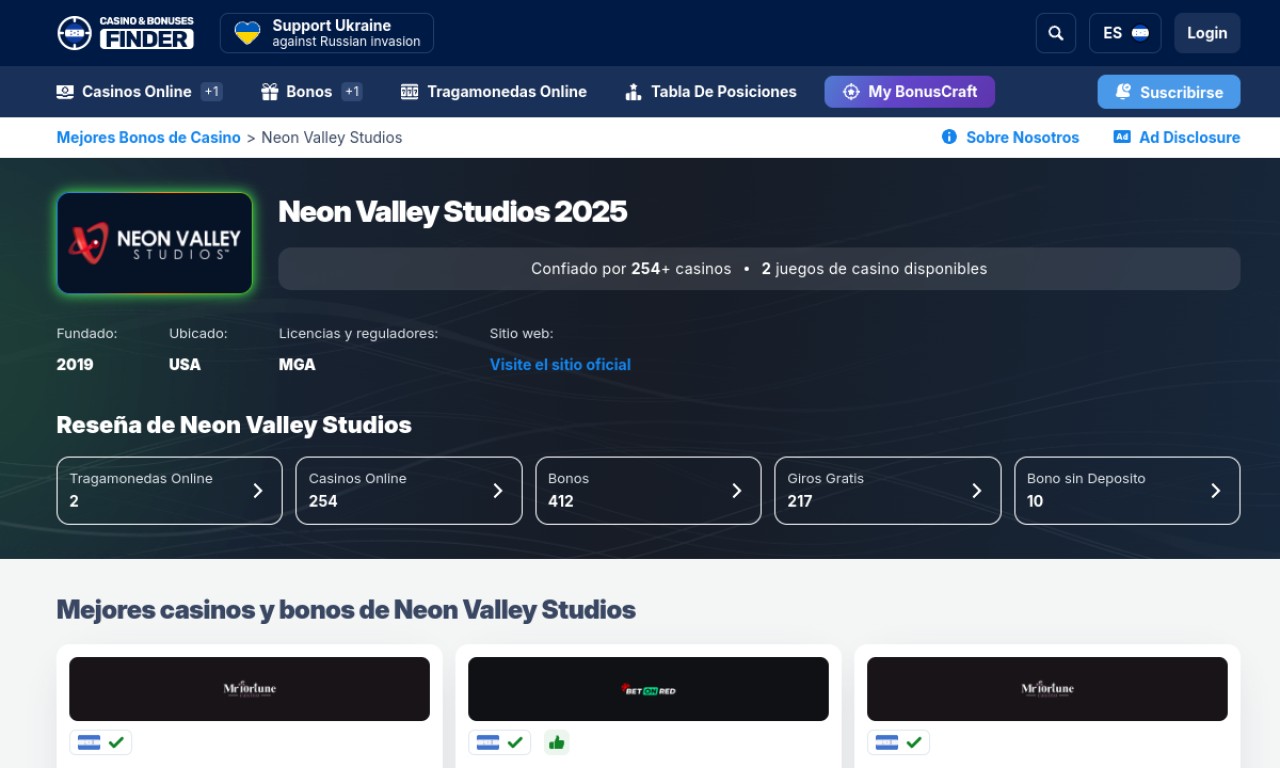Click the search magnifier icon
The width and height of the screenshot is (1280, 768).
tap(1055, 33)
